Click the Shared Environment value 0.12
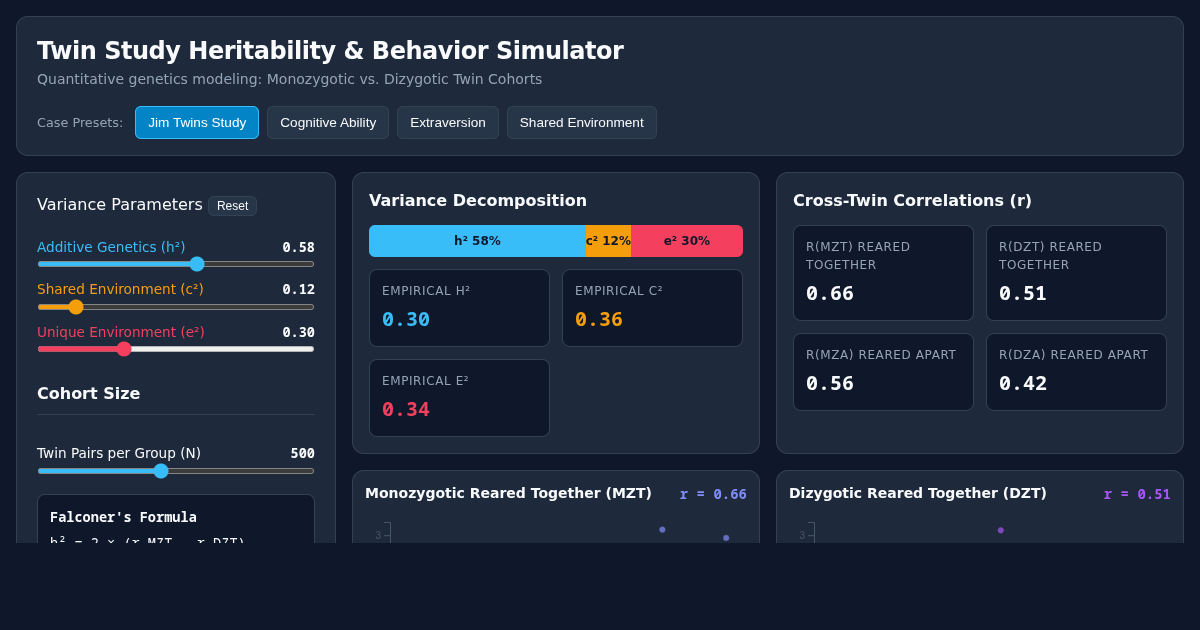Image resolution: width=1200 pixels, height=630 pixels. [298, 289]
